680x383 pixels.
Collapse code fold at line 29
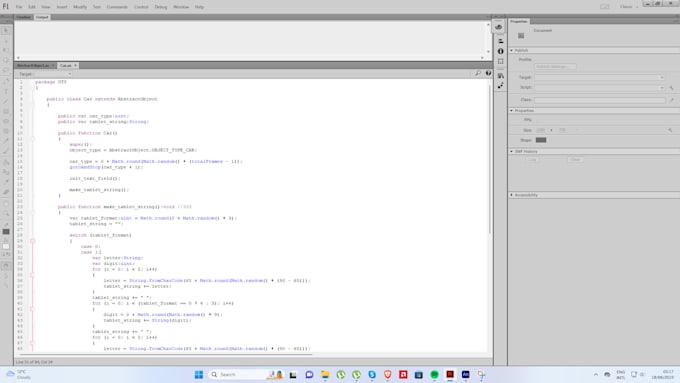point(32,241)
